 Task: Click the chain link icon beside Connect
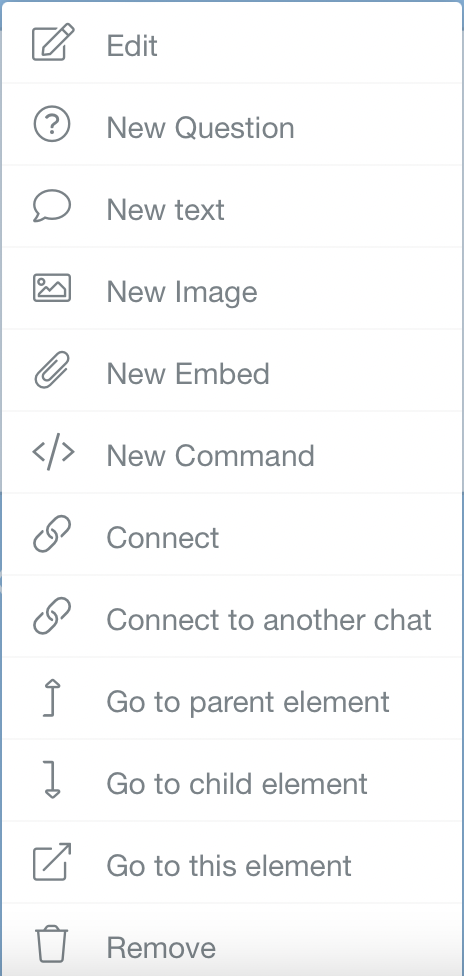tap(52, 534)
